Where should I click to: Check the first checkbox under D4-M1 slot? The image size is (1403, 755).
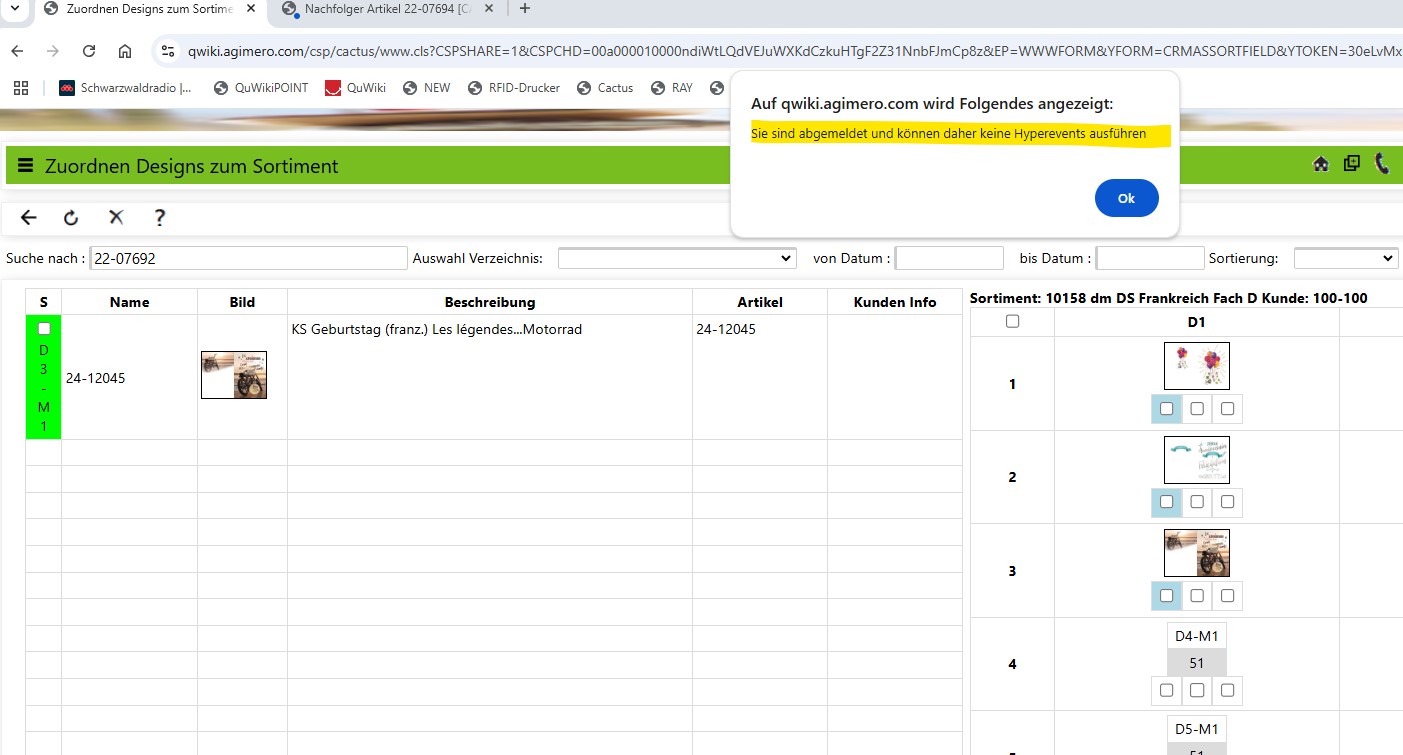pyautogui.click(x=1166, y=690)
